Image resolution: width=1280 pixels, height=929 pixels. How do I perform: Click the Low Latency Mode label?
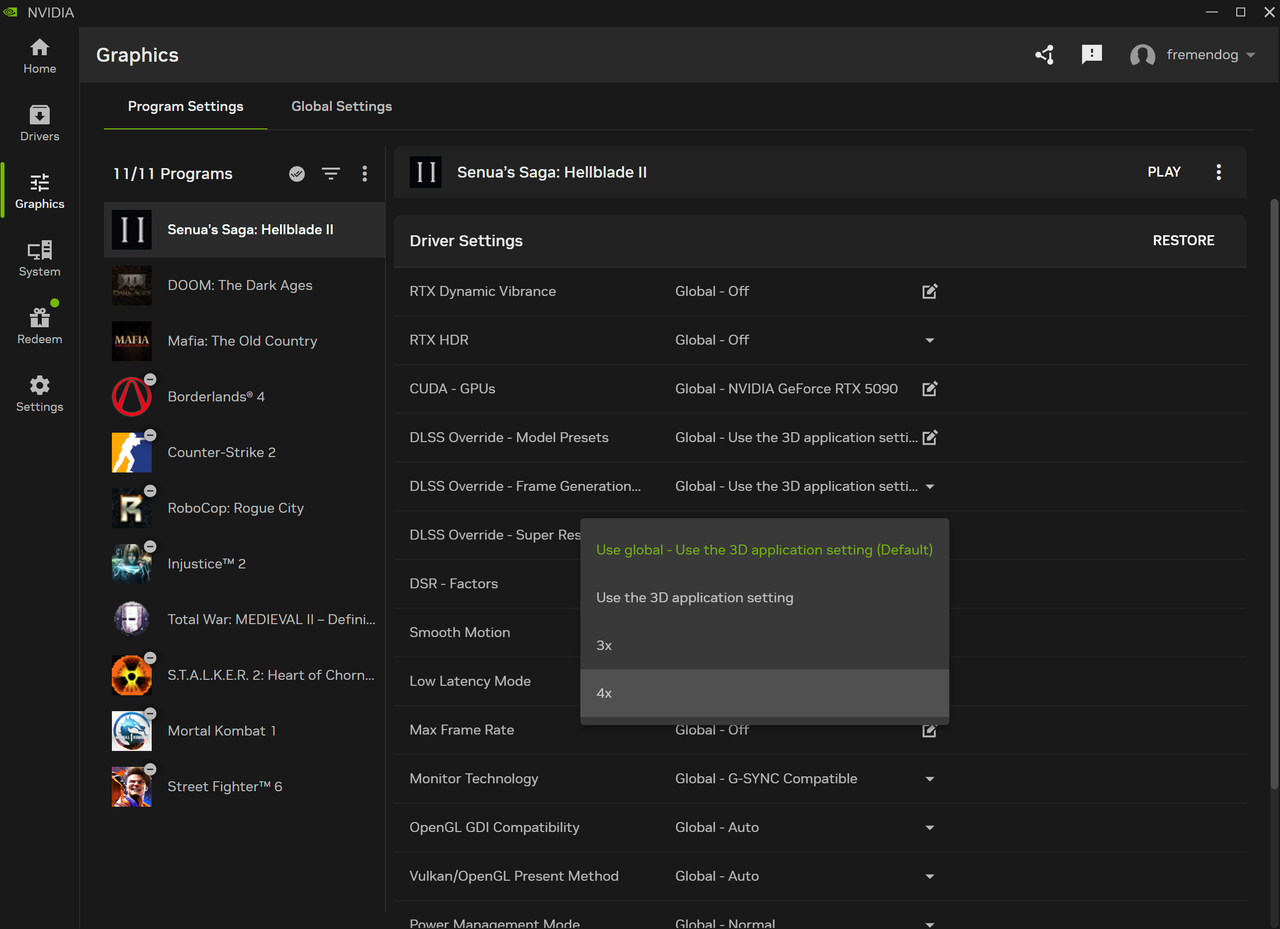(x=470, y=681)
